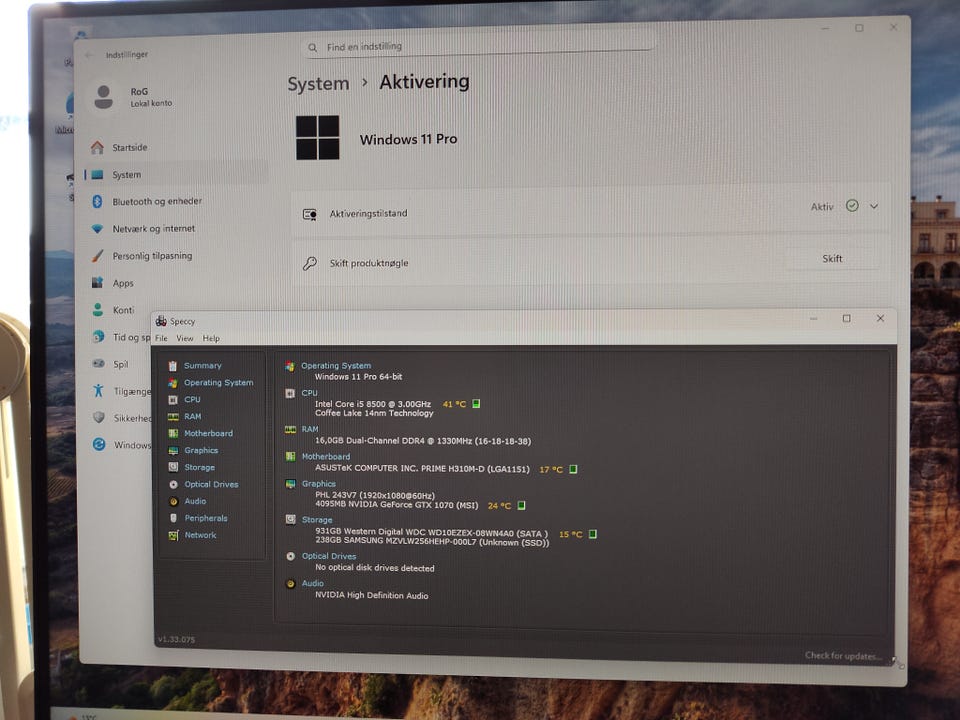
Task: Click the Startside home icon in Settings
Action: pos(97,148)
